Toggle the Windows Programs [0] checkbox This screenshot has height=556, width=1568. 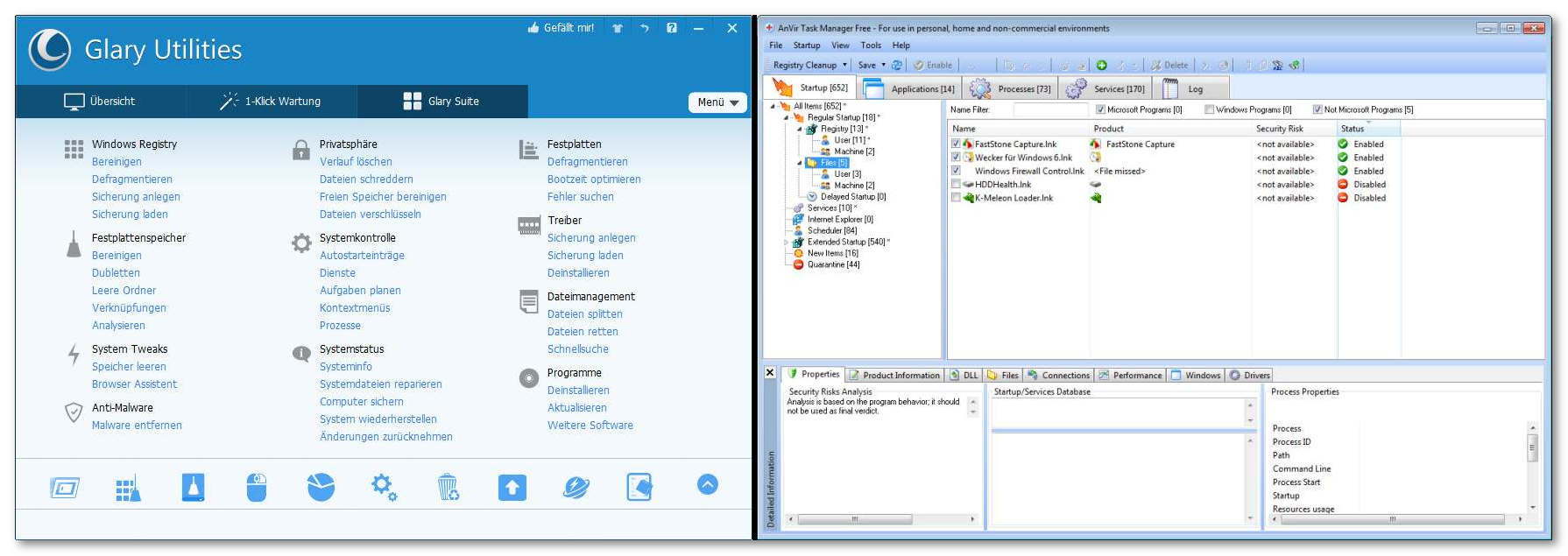click(x=1209, y=109)
